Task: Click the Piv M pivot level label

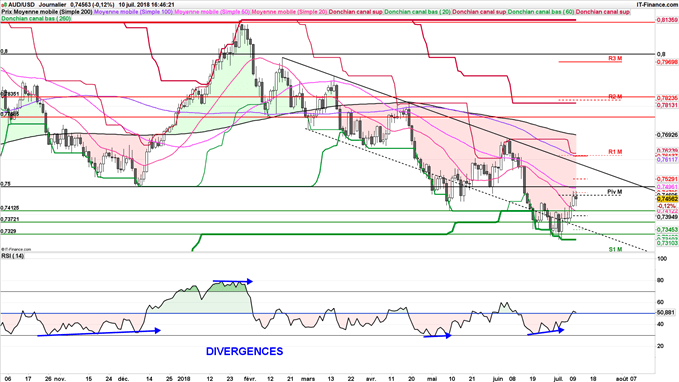Action: click(x=614, y=191)
